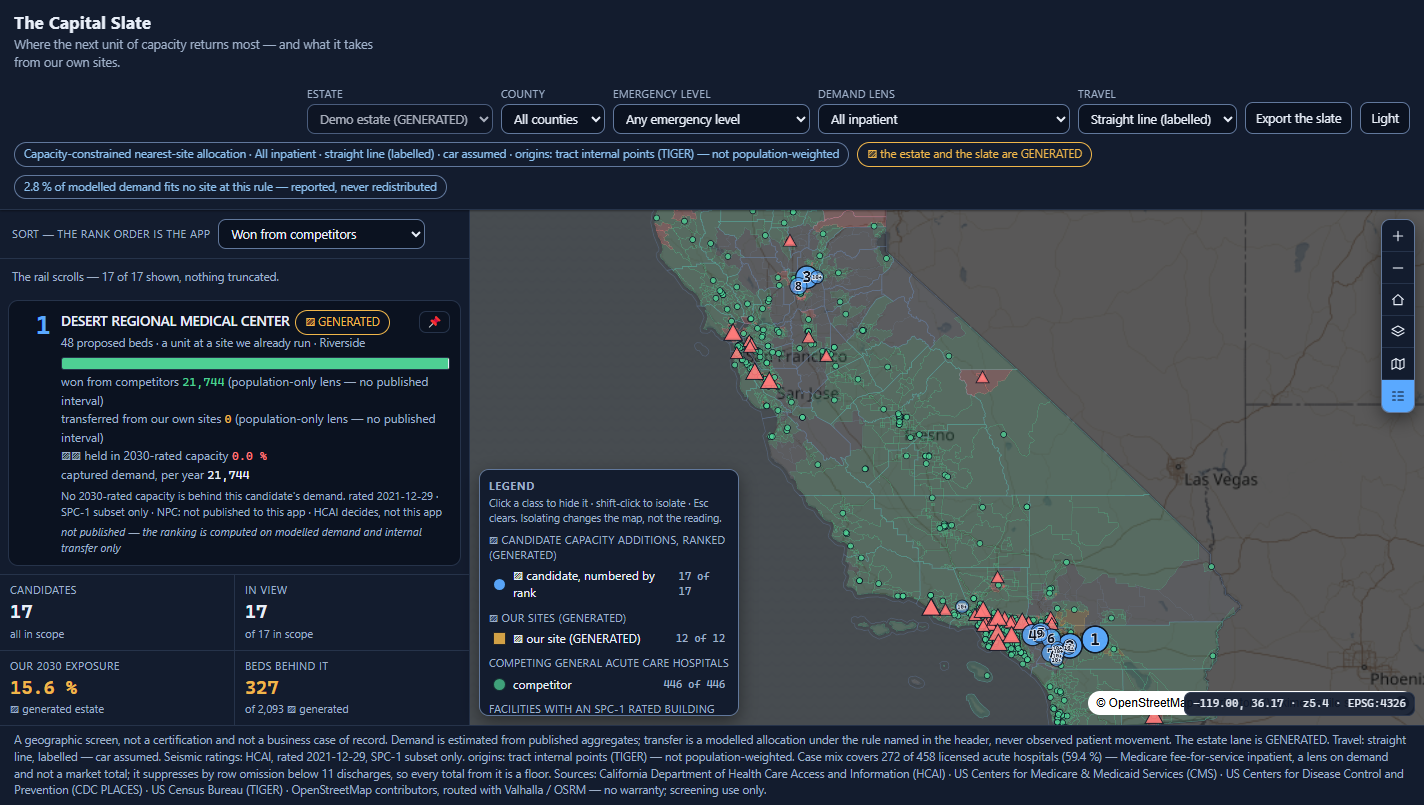Click the map coordinates readout EPSG:4326

coord(1299,703)
